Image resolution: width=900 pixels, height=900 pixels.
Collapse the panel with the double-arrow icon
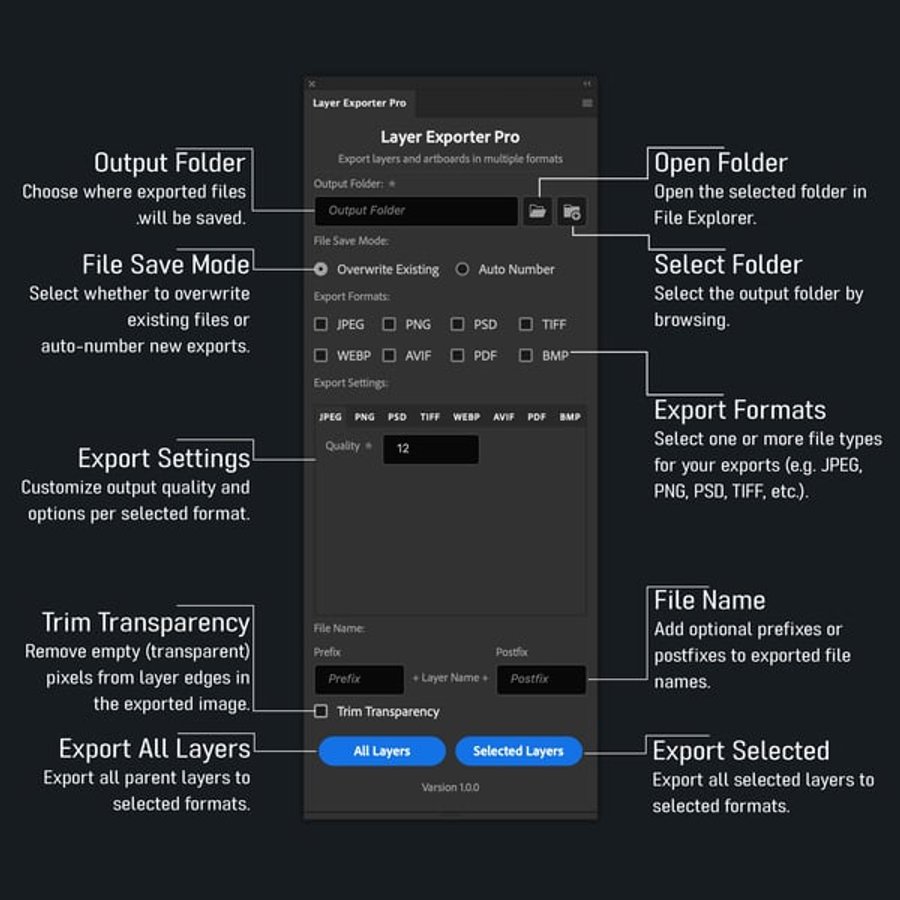(588, 84)
